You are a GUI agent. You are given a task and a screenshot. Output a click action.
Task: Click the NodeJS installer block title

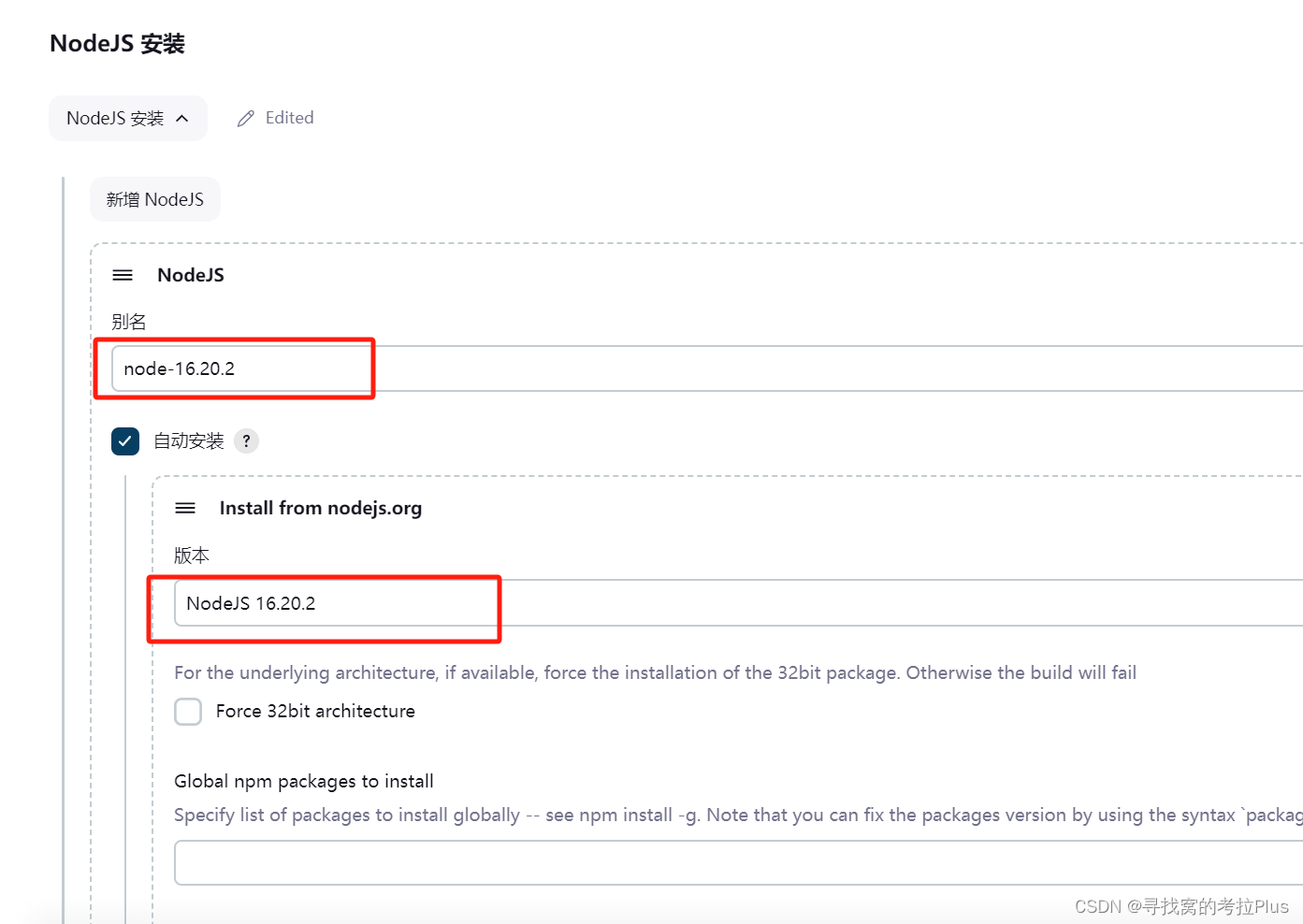[x=191, y=275]
